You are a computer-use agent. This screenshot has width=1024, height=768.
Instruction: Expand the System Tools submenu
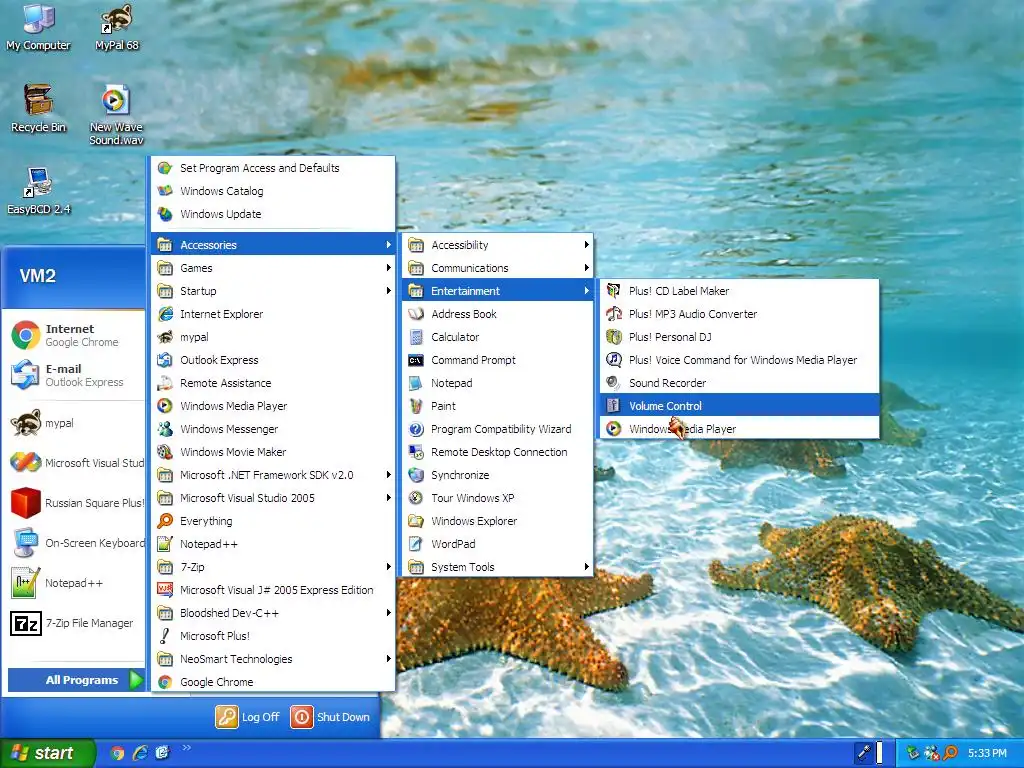coord(498,567)
